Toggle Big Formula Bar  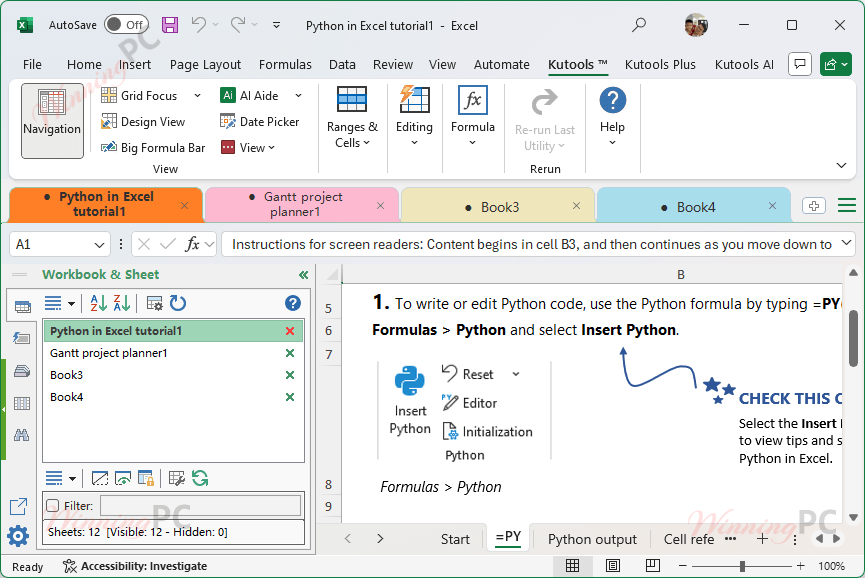tap(153, 148)
